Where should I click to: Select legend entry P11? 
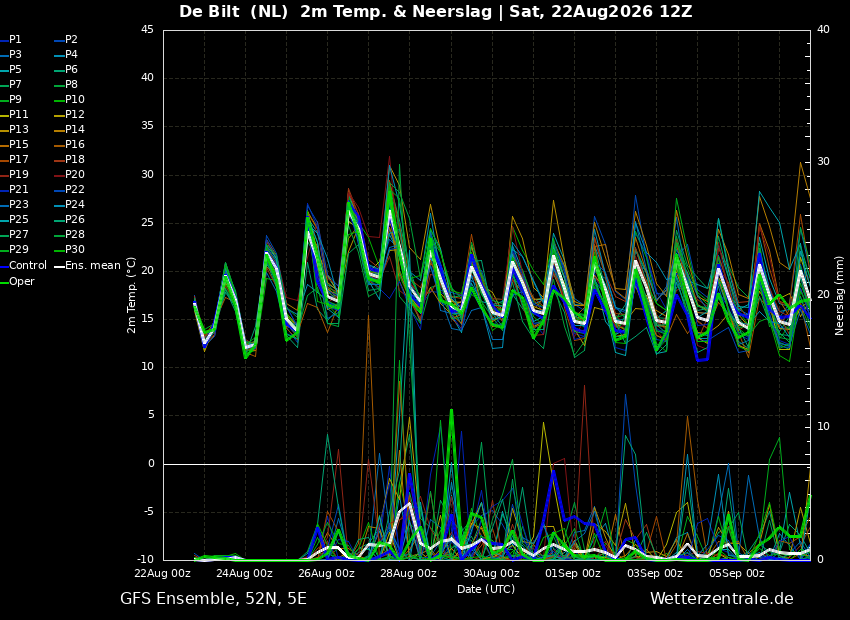click(x=18, y=114)
